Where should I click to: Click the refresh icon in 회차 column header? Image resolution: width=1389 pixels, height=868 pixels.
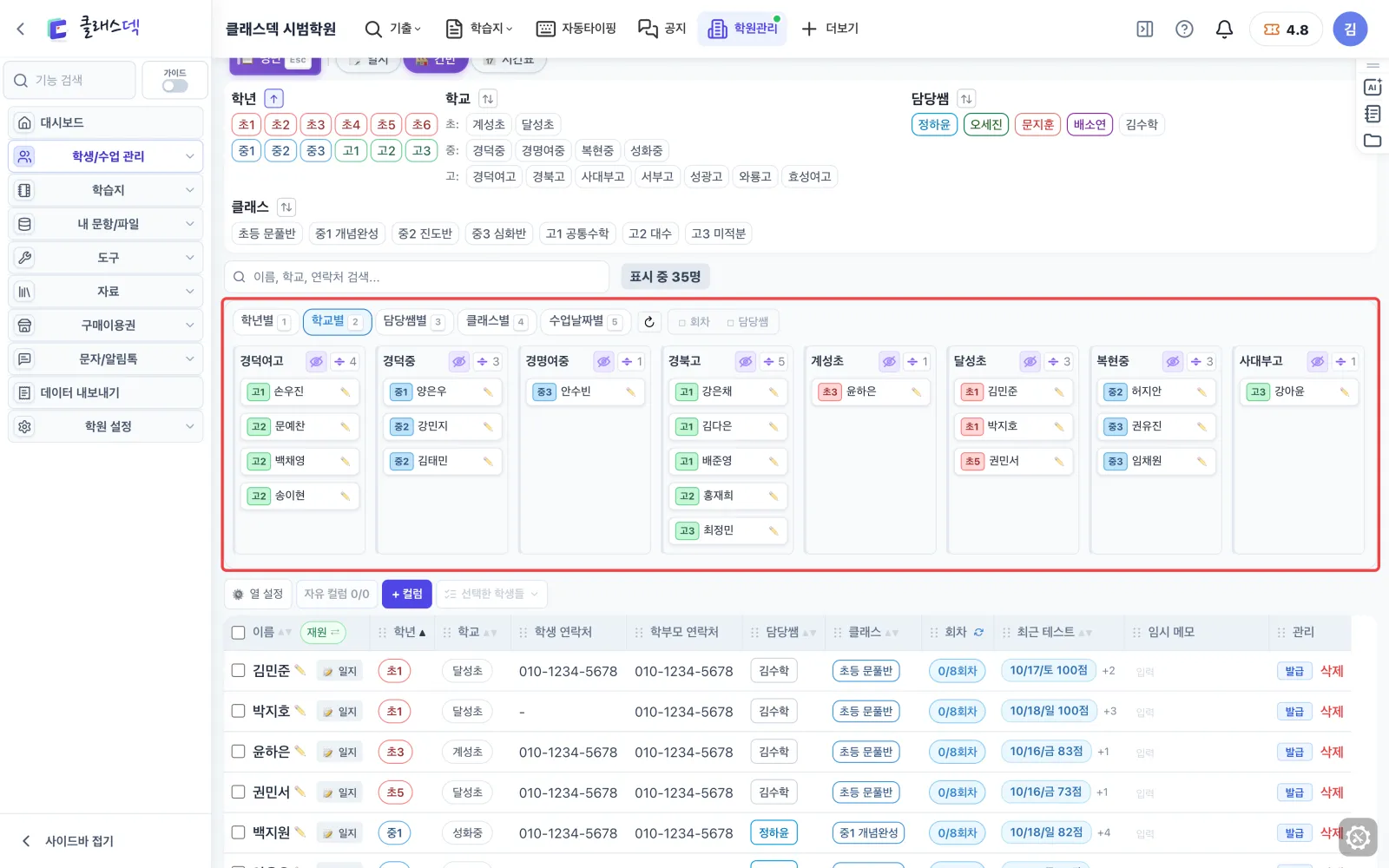(978, 633)
